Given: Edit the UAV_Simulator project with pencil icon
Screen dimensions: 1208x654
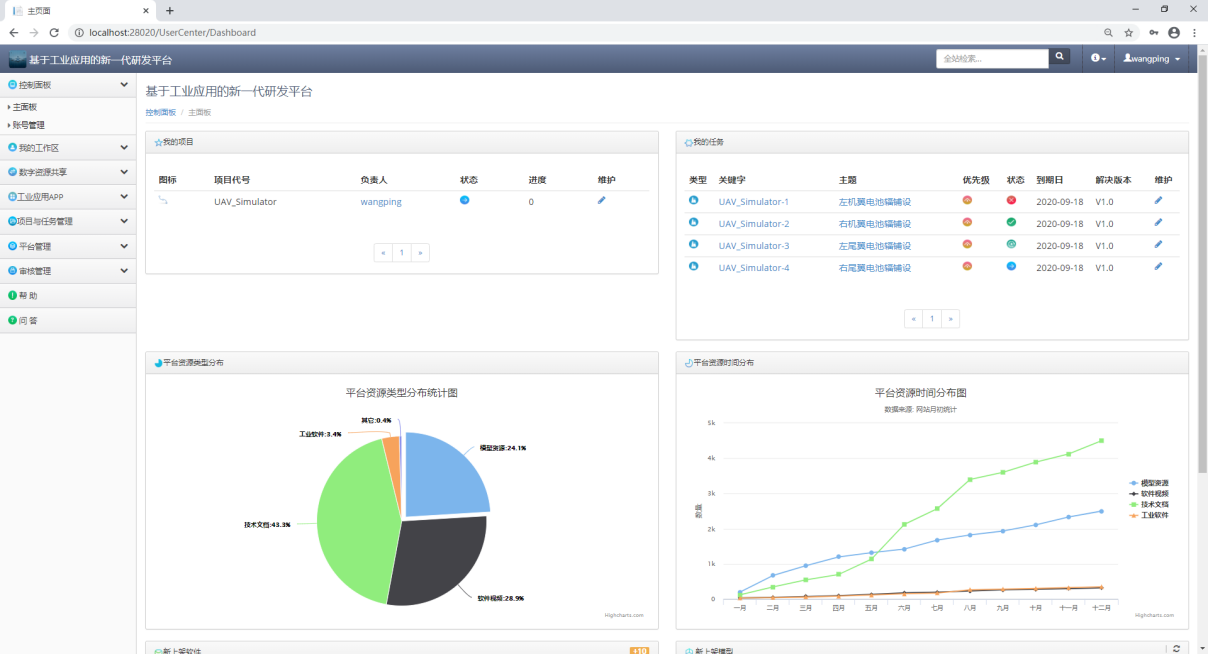Looking at the screenshot, I should (x=602, y=201).
